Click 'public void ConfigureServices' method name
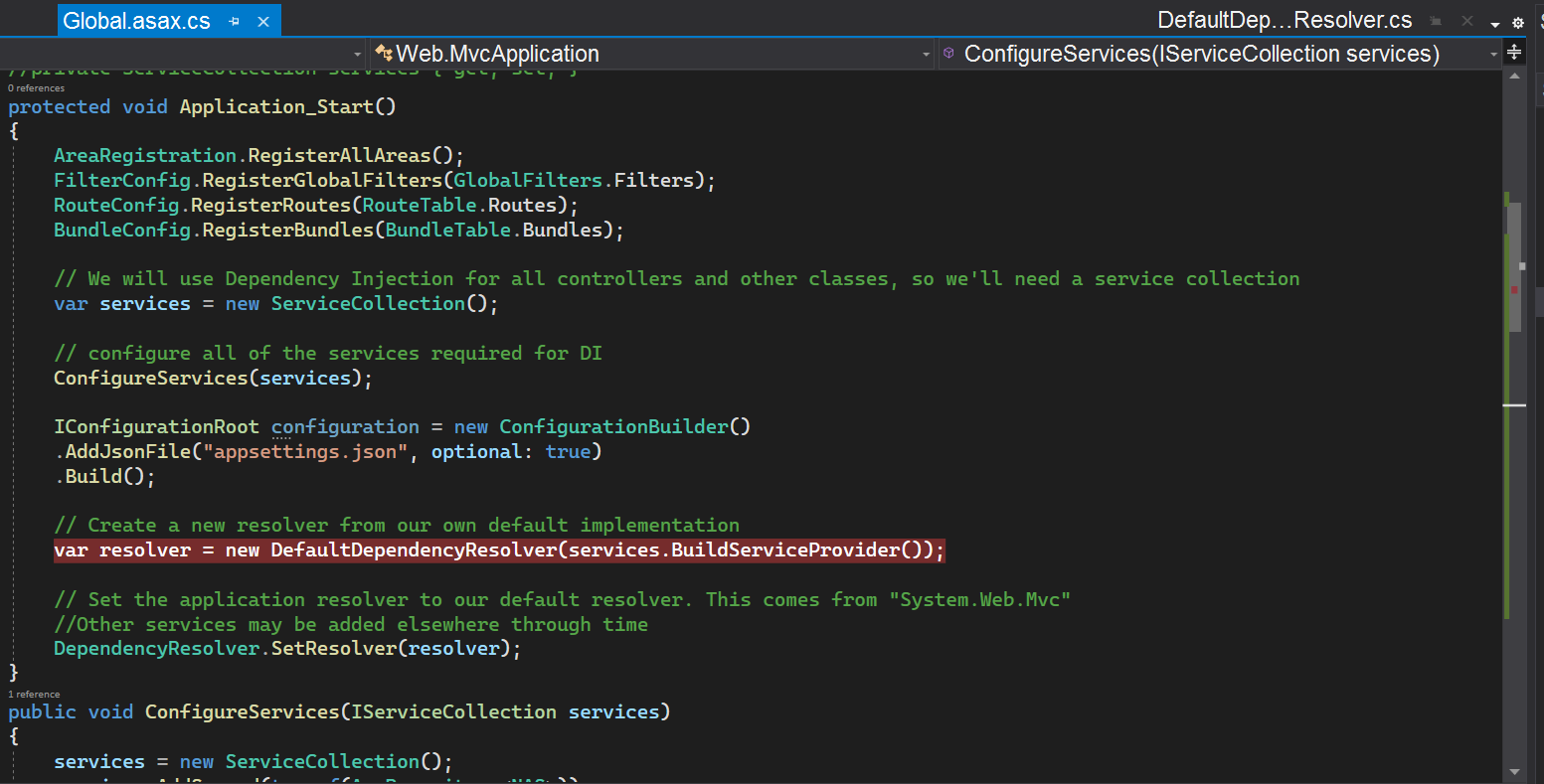The height and width of the screenshot is (784, 1544). [x=242, y=712]
